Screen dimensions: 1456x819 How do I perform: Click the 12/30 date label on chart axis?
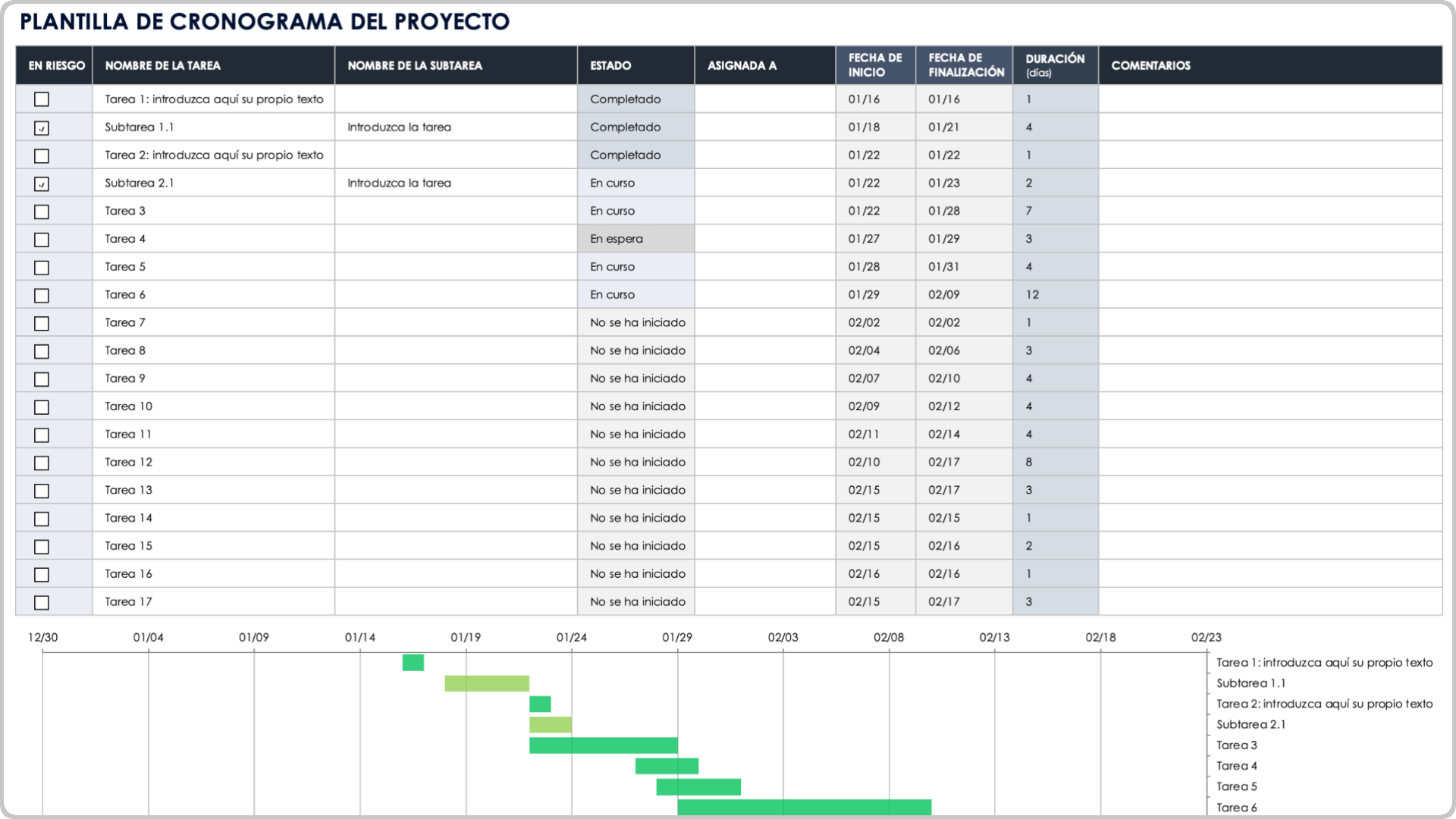(x=43, y=638)
